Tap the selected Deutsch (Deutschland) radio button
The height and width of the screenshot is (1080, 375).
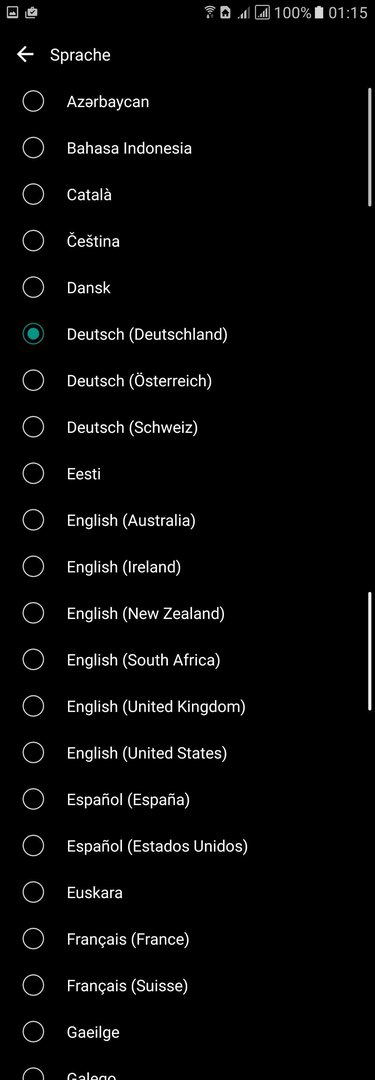[33, 334]
